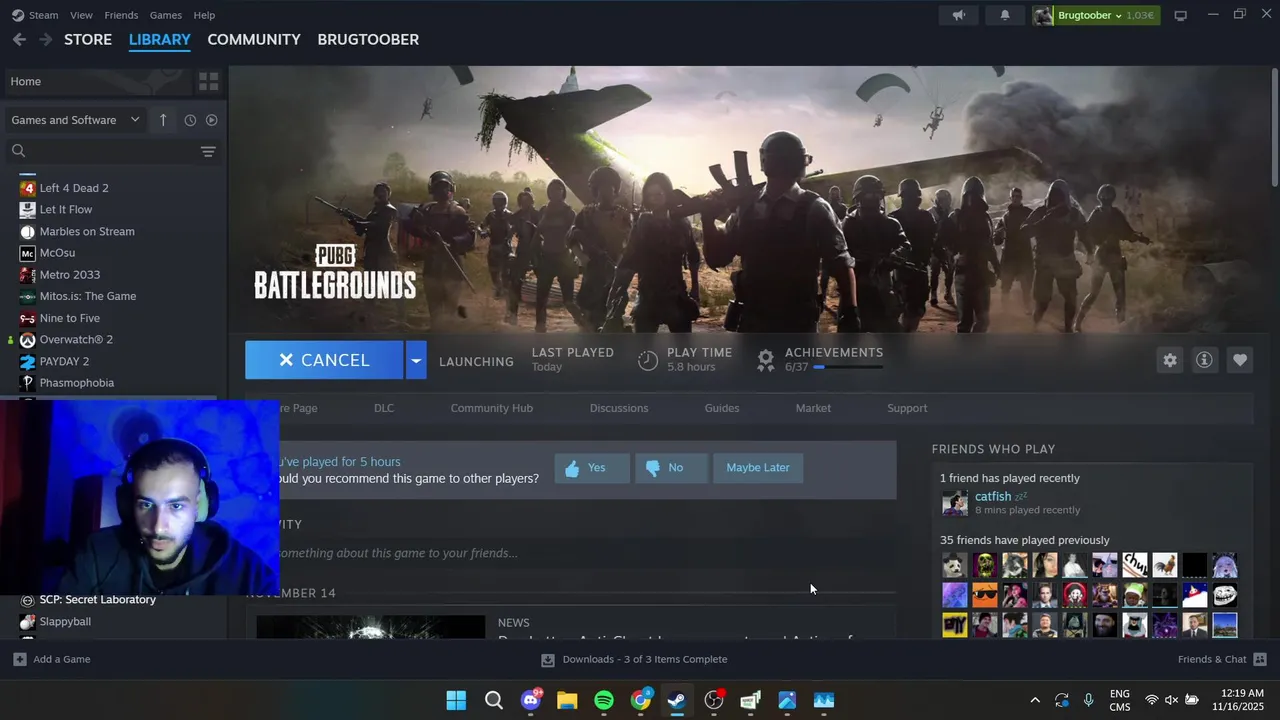Open the Help menu

coord(204,15)
